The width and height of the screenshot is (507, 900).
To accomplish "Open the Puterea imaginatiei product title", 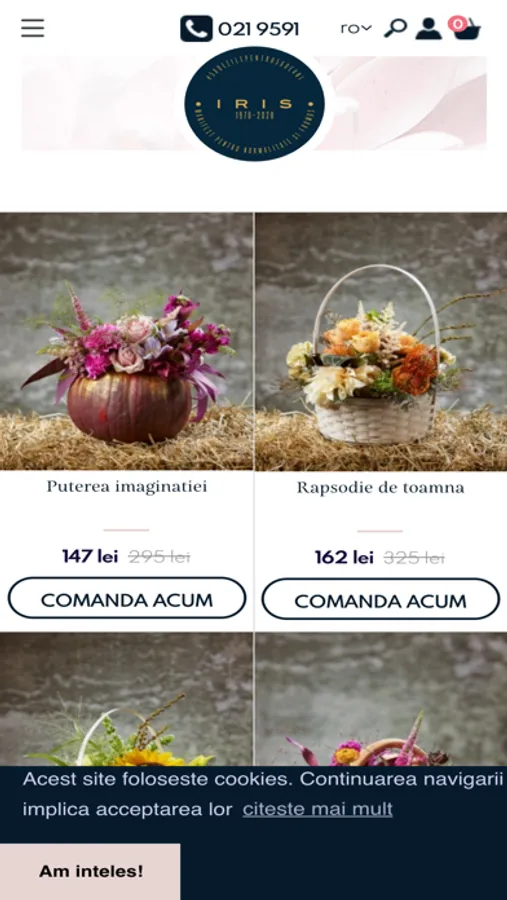I will pyautogui.click(x=126, y=487).
